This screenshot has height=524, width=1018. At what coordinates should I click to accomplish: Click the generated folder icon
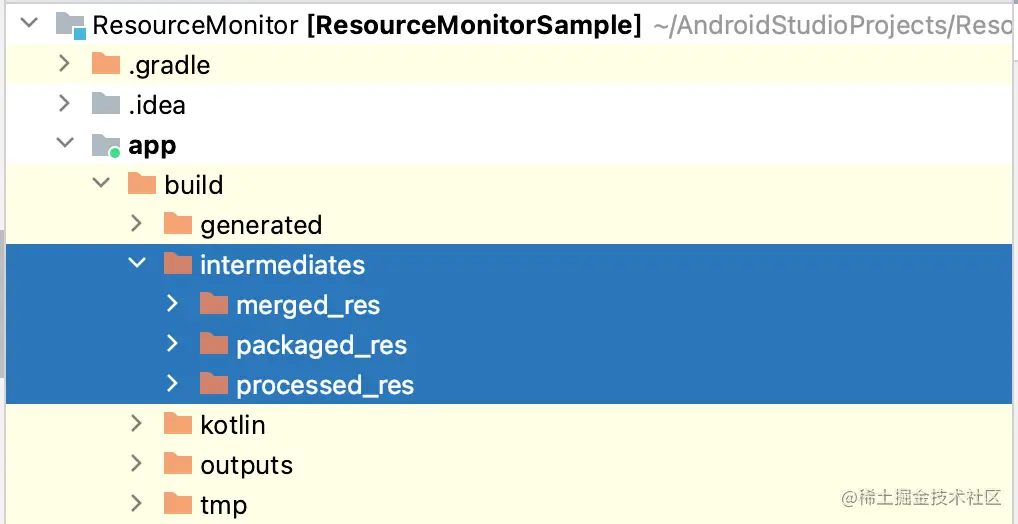[x=178, y=224]
